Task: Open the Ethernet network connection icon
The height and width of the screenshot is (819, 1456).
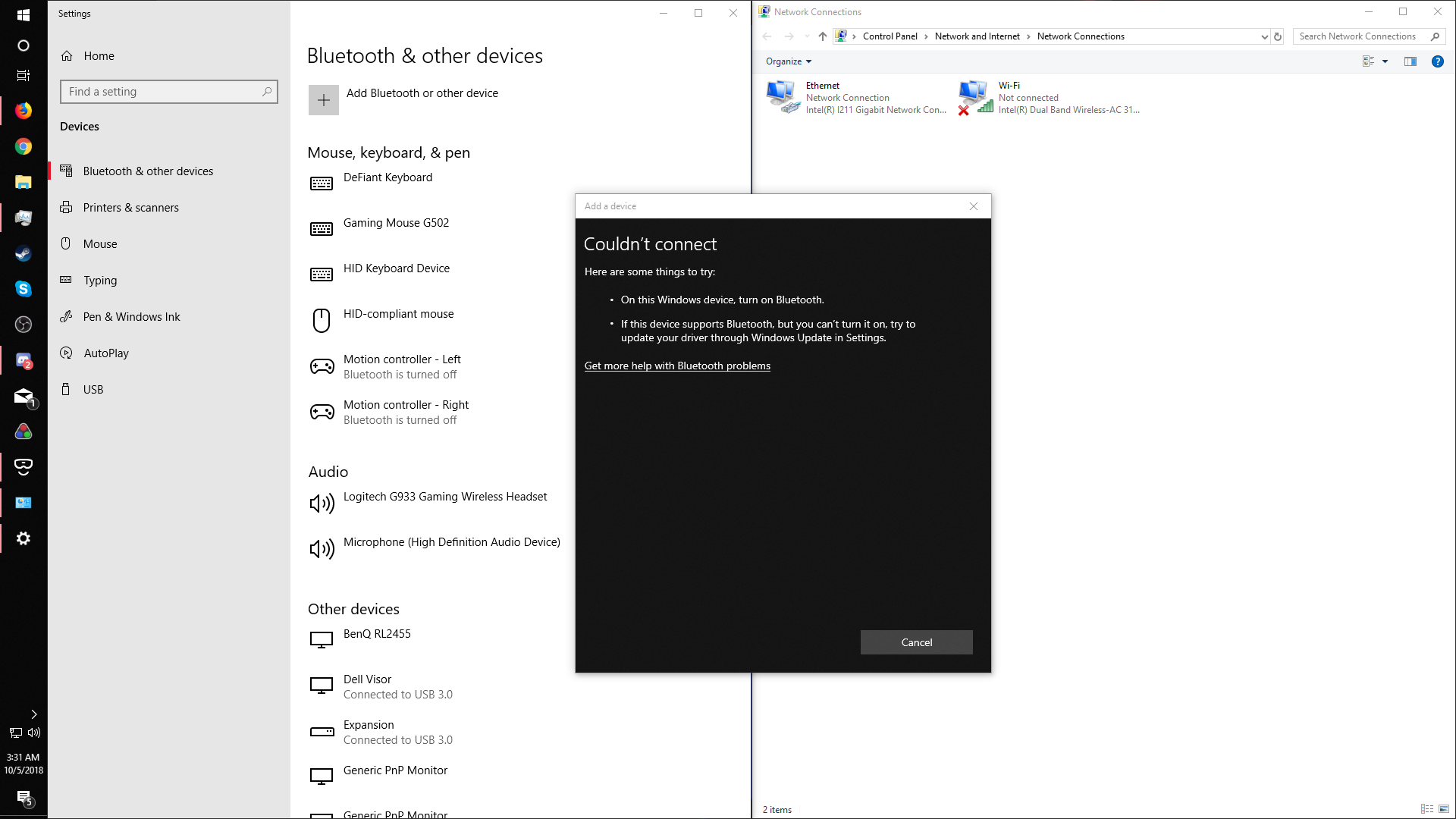Action: click(x=783, y=97)
